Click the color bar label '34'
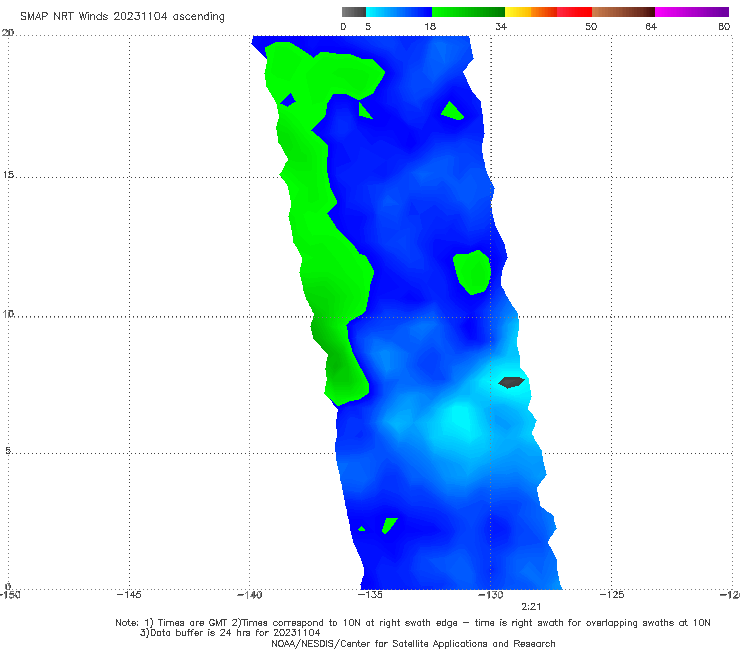Screen dimensions: 740x650 [501, 26]
